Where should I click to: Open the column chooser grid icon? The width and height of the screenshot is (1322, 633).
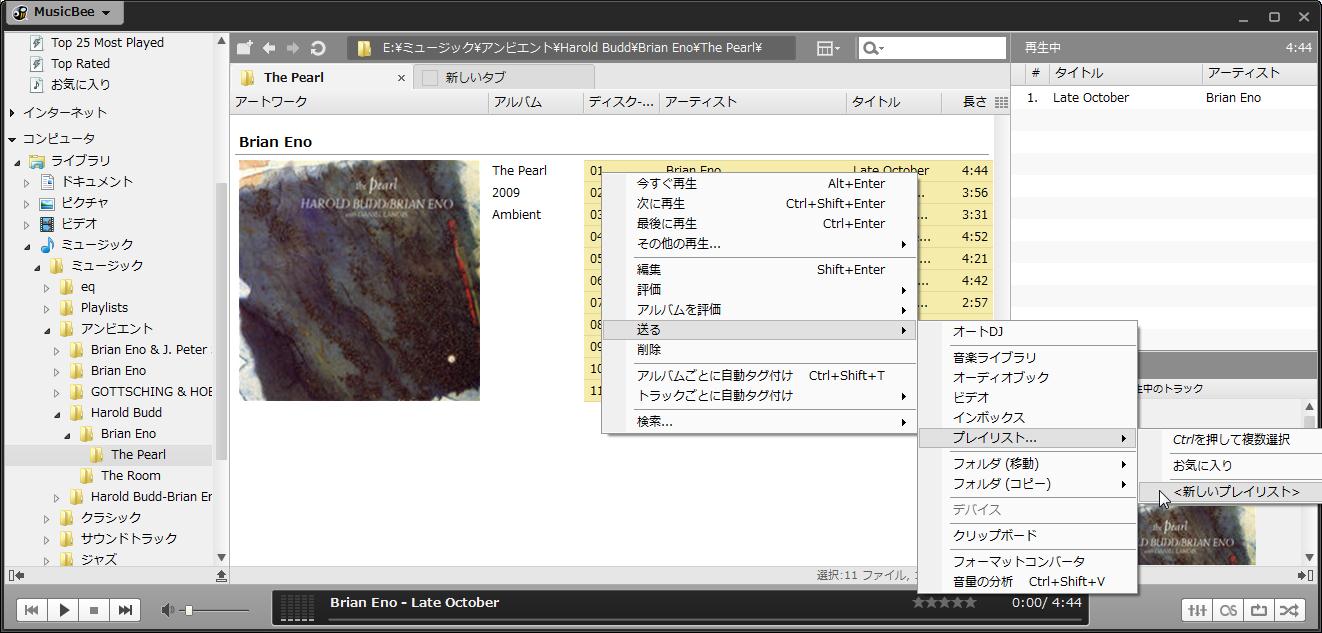(1001, 102)
